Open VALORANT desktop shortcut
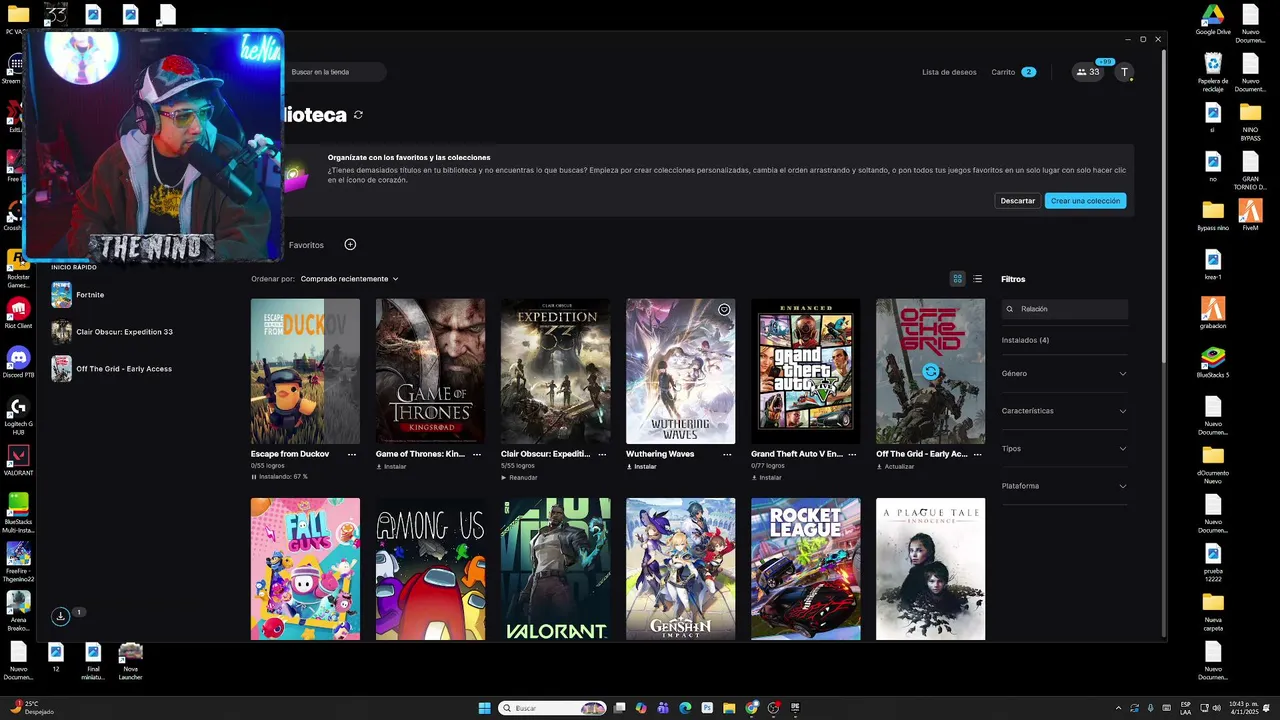 [17, 460]
